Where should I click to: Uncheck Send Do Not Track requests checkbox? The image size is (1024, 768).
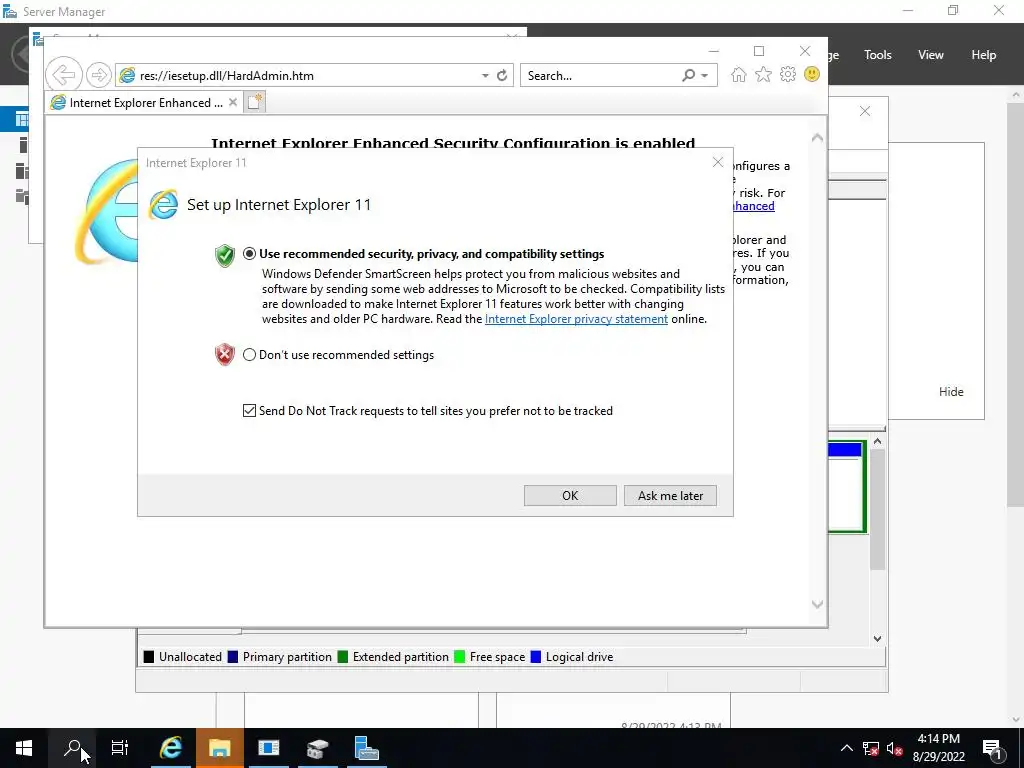pyautogui.click(x=249, y=410)
